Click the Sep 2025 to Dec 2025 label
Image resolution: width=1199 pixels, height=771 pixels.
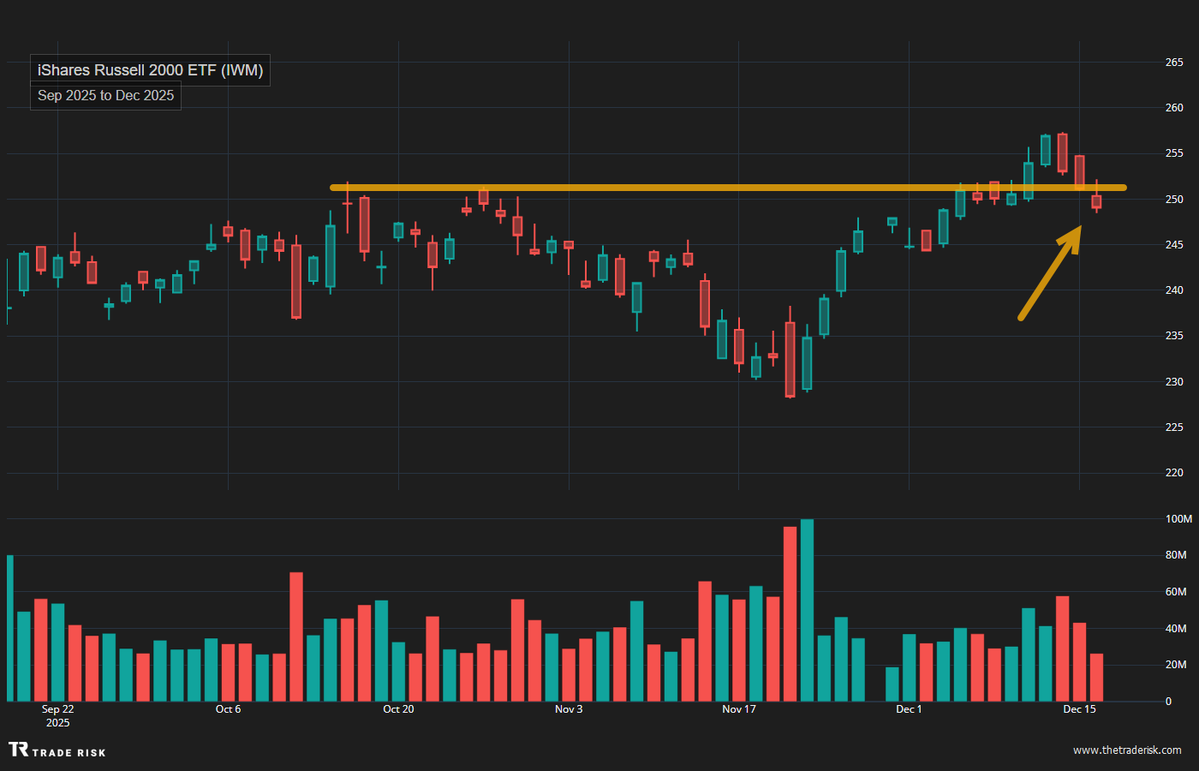pos(105,97)
